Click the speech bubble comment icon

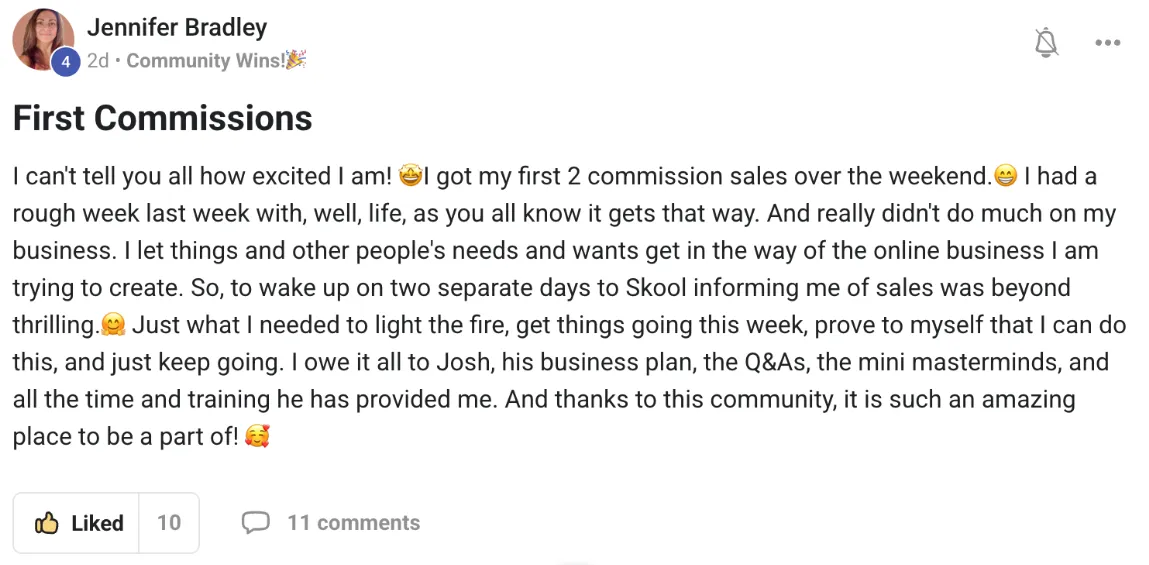[x=256, y=523]
